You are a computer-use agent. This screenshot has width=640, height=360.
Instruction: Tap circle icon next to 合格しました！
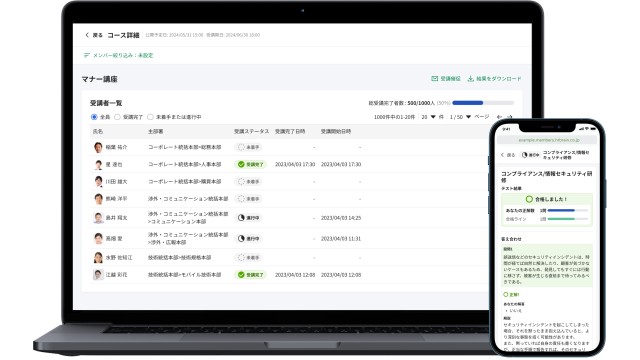(x=529, y=199)
